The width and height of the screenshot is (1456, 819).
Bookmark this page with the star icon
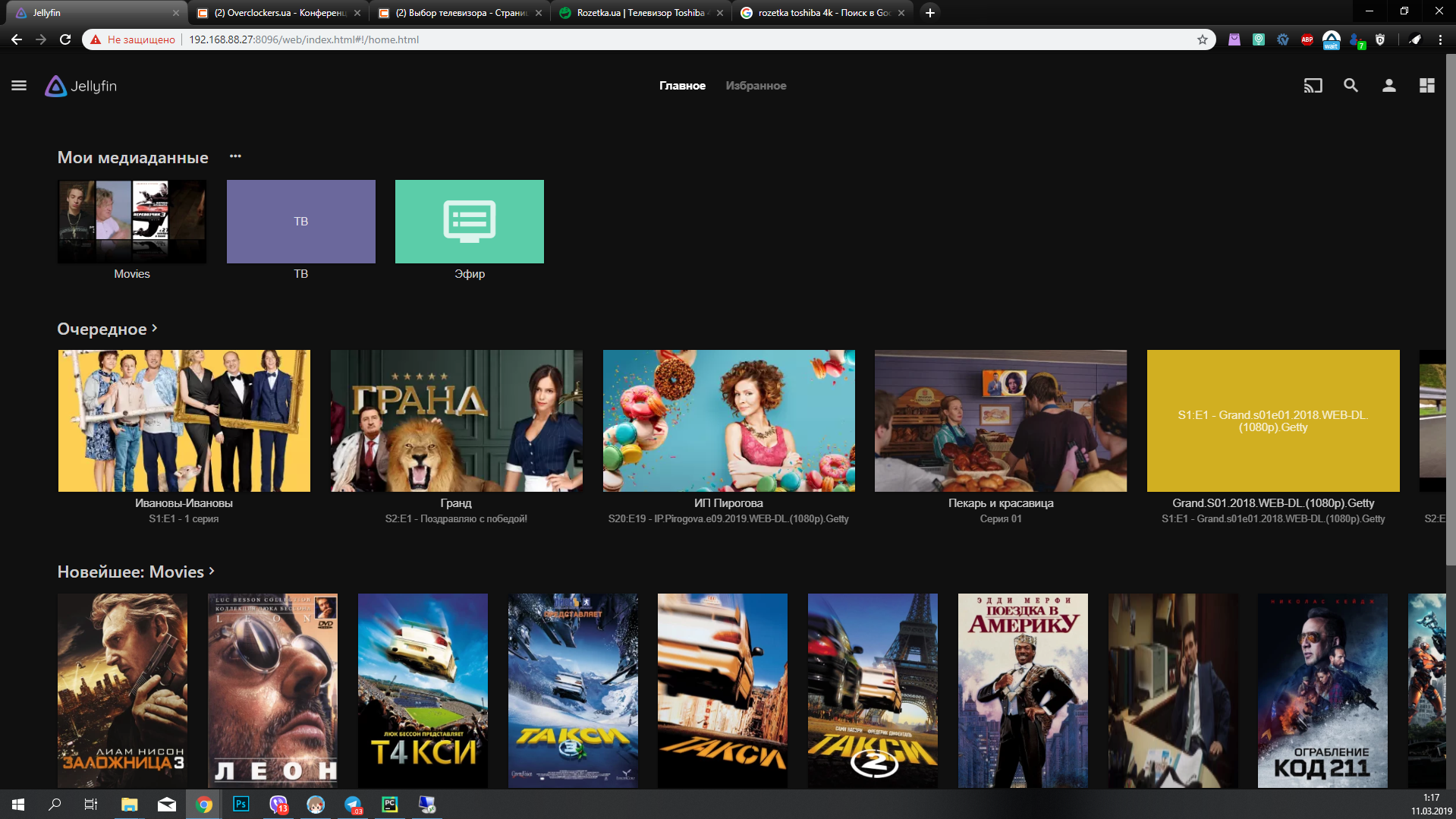point(1202,39)
